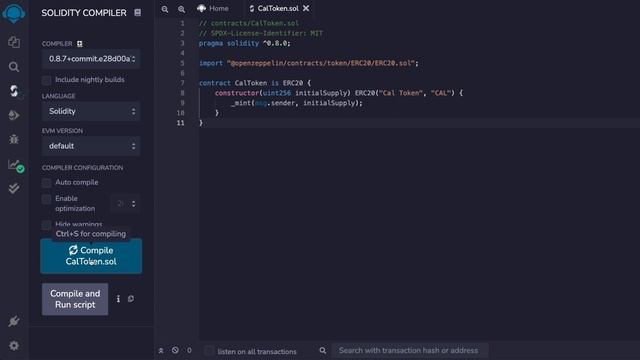This screenshot has height=360, width=640.
Task: Toggle Hide warnings checkbox
Action: click(47, 224)
